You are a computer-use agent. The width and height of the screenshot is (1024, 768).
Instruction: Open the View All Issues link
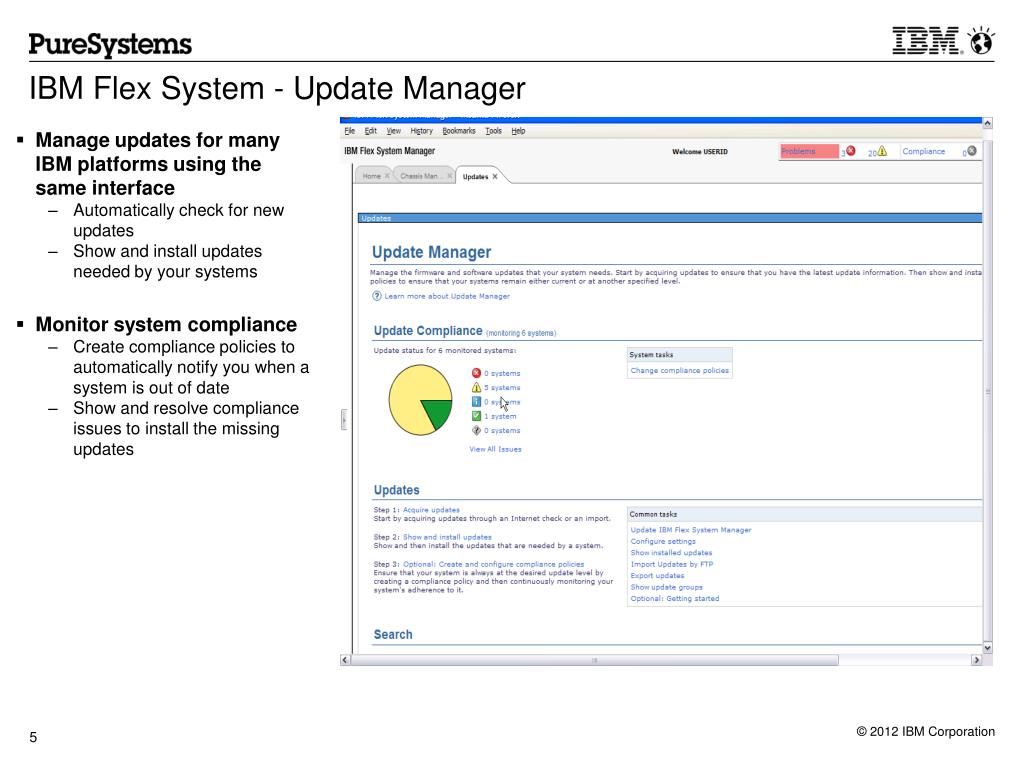pyautogui.click(x=495, y=449)
